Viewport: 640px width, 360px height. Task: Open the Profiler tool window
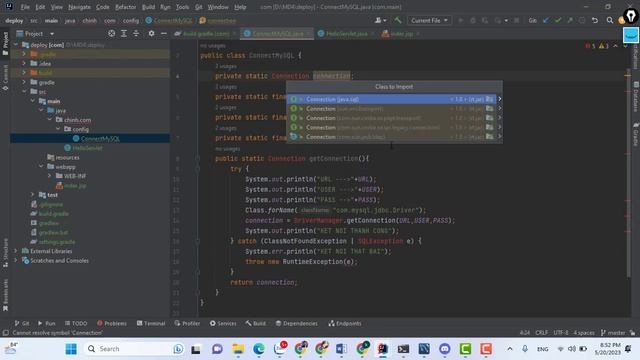[187, 323]
